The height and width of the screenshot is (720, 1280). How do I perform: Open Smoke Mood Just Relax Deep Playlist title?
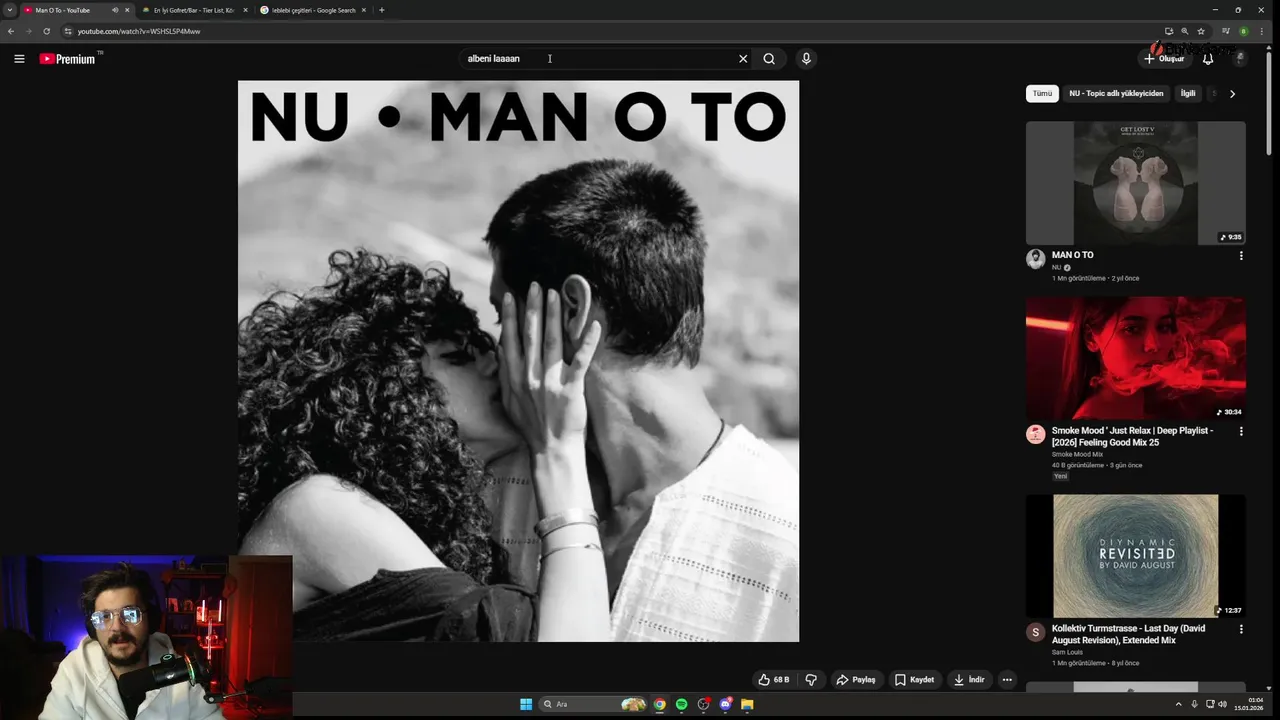pyautogui.click(x=1132, y=436)
